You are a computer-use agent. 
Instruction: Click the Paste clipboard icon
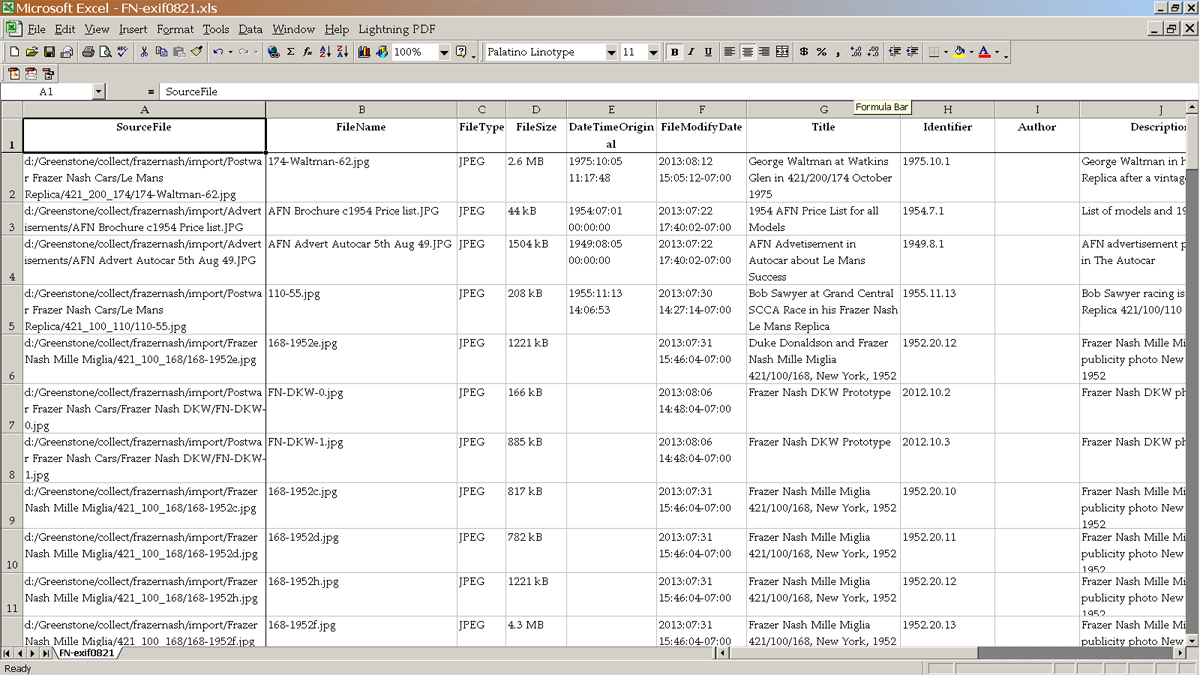(179, 52)
